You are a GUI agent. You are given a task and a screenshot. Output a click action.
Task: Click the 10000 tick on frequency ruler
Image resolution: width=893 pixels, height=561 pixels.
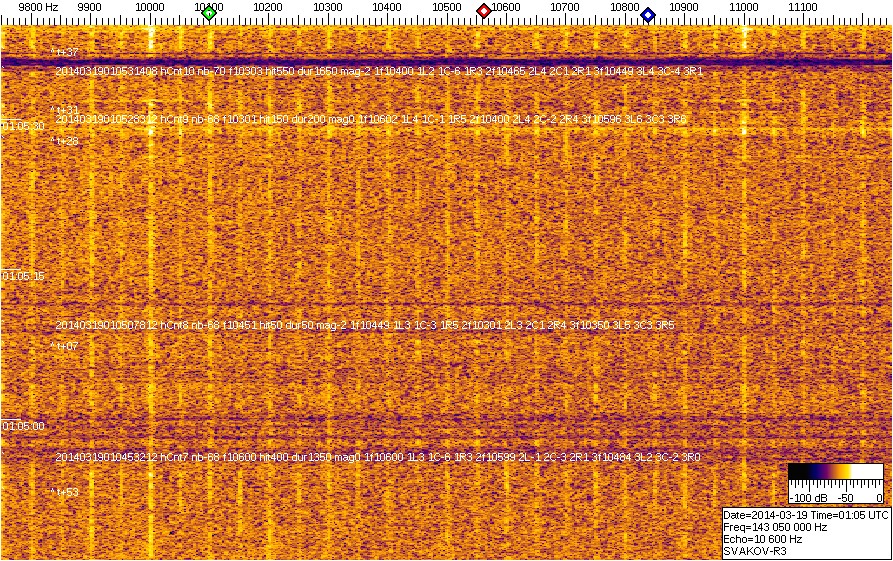coord(150,8)
